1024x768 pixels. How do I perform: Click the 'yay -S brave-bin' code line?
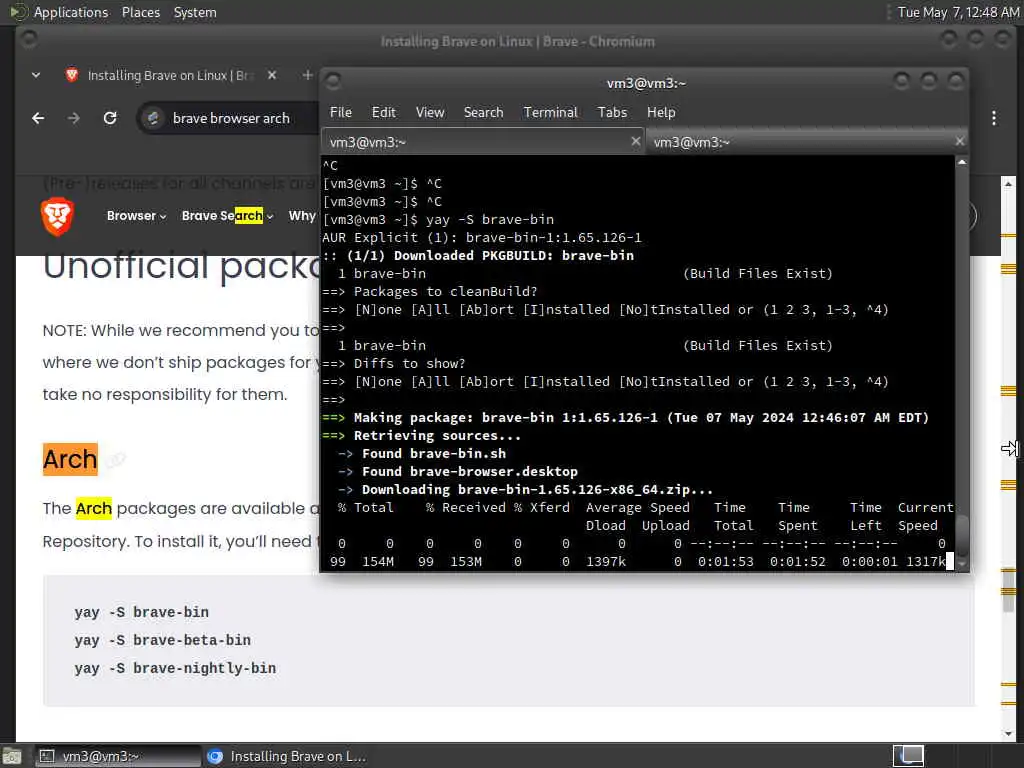(142, 613)
